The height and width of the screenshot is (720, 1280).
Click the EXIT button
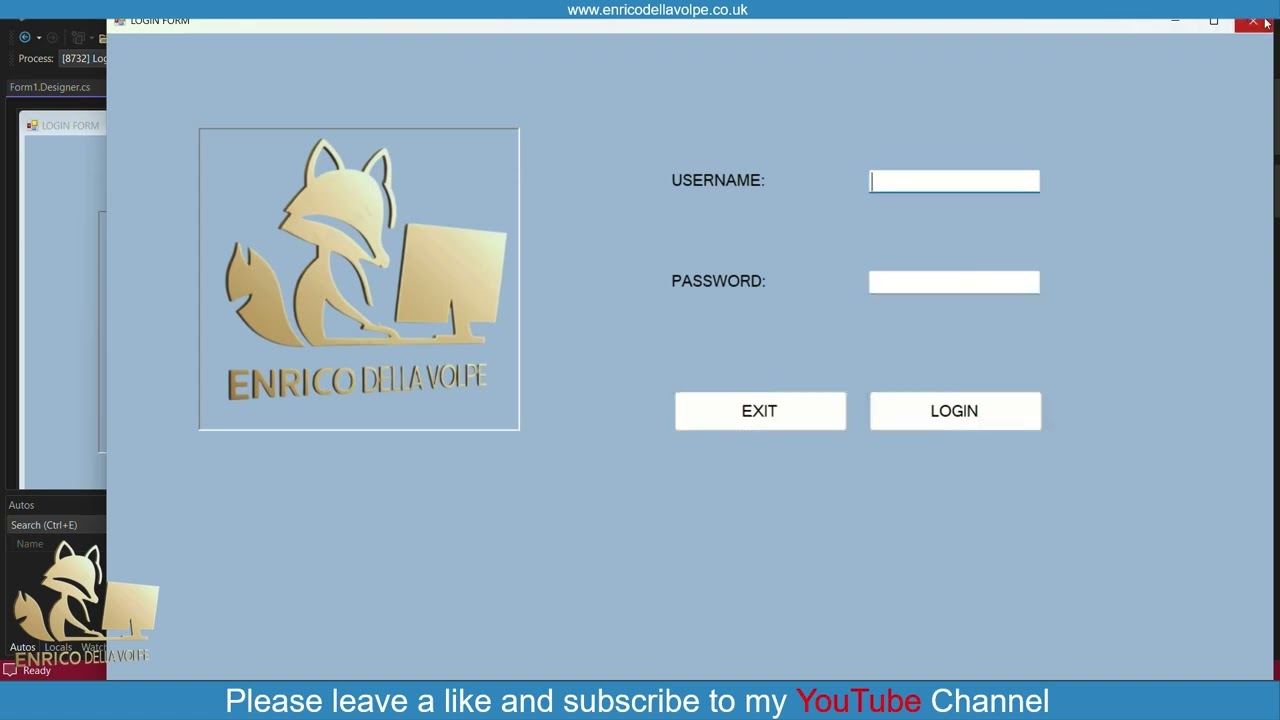pos(760,411)
